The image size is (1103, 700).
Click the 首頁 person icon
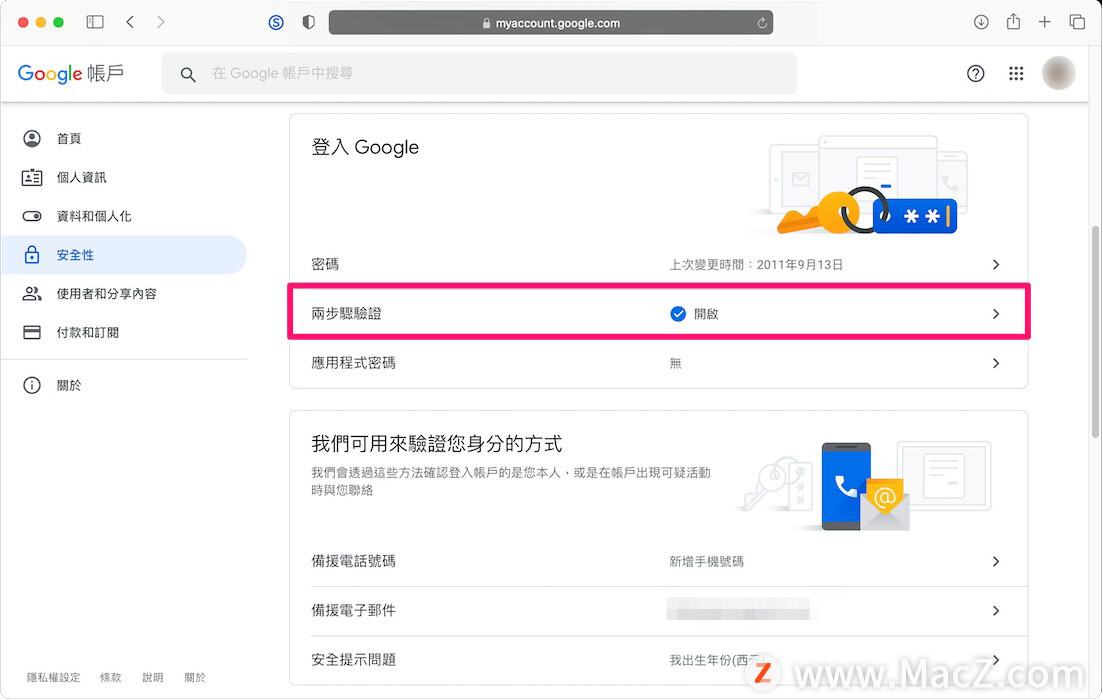(x=32, y=139)
